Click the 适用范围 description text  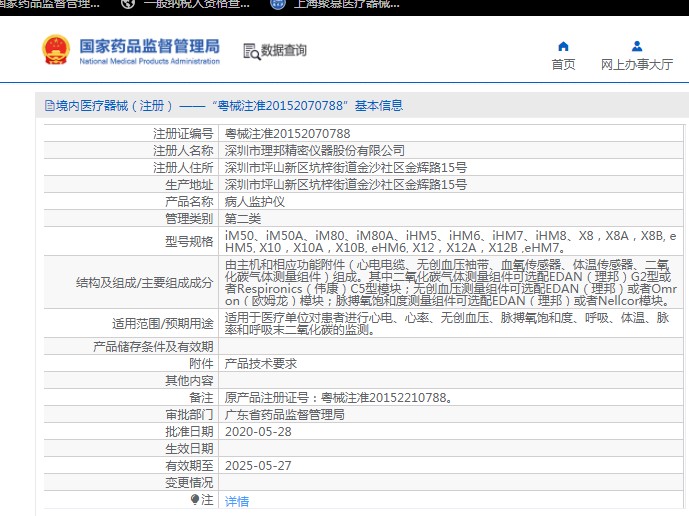point(447,323)
